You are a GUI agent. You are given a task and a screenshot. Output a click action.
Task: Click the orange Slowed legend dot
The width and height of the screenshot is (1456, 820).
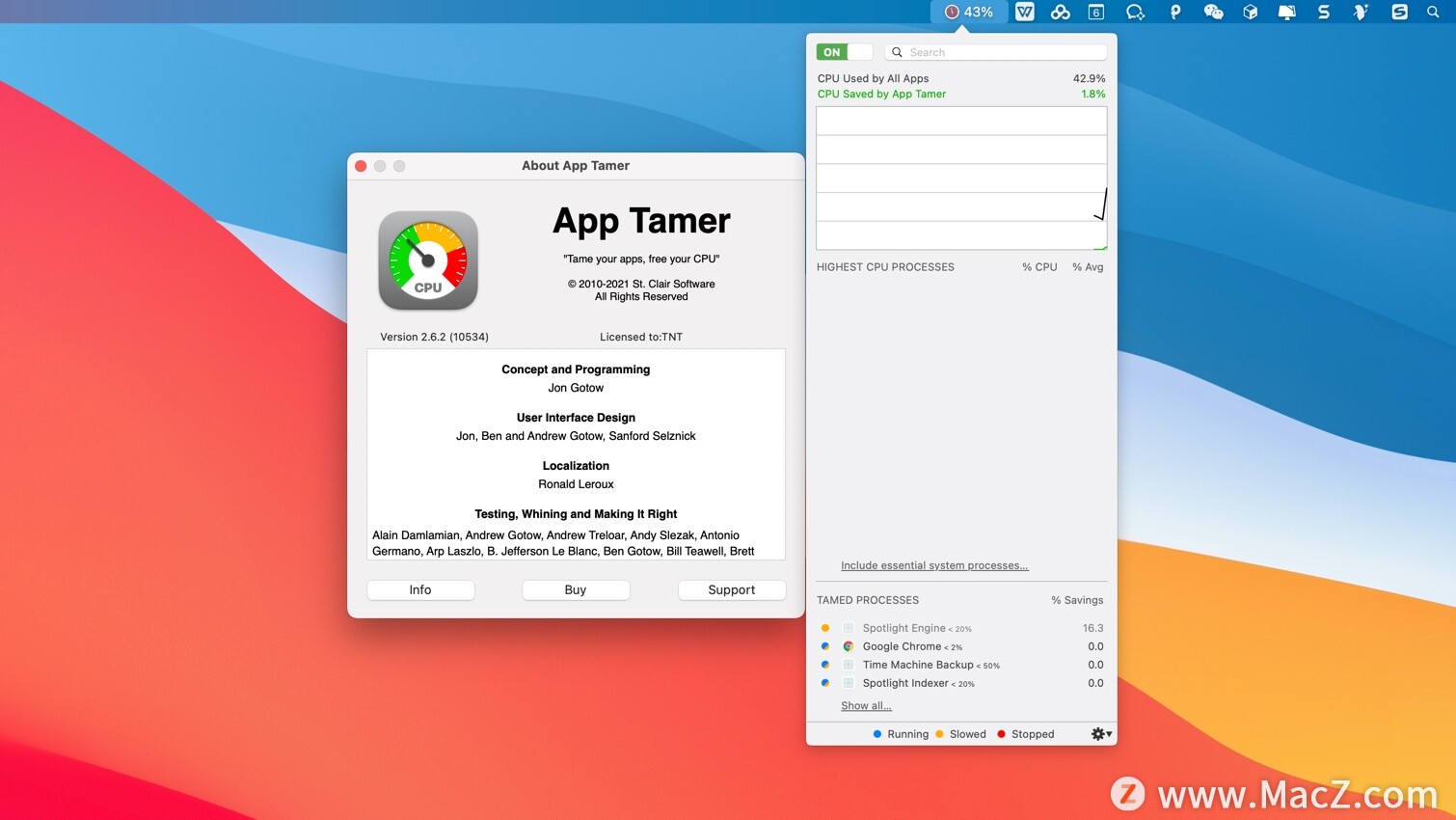tap(939, 734)
